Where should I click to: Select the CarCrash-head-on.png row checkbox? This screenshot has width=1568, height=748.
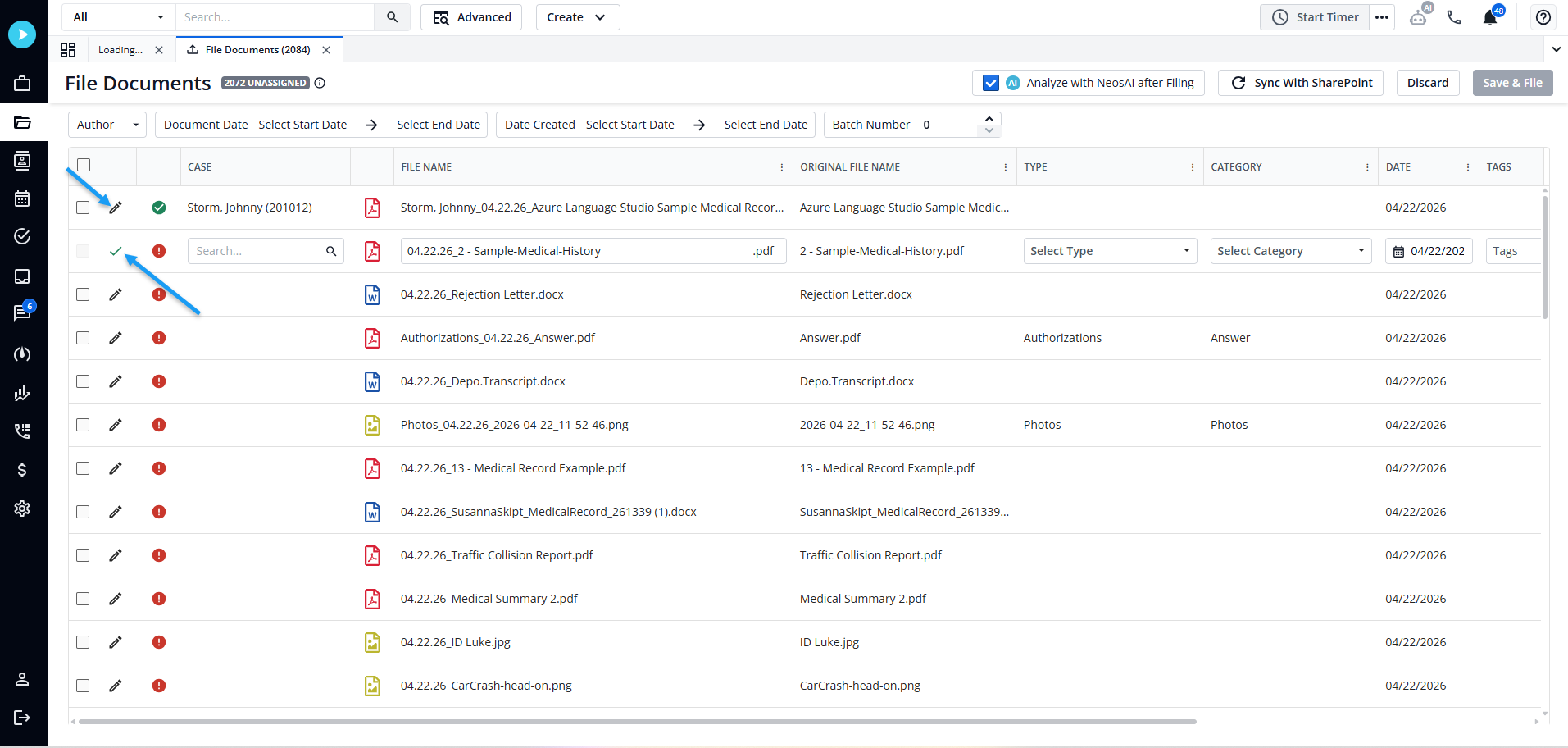coord(83,686)
